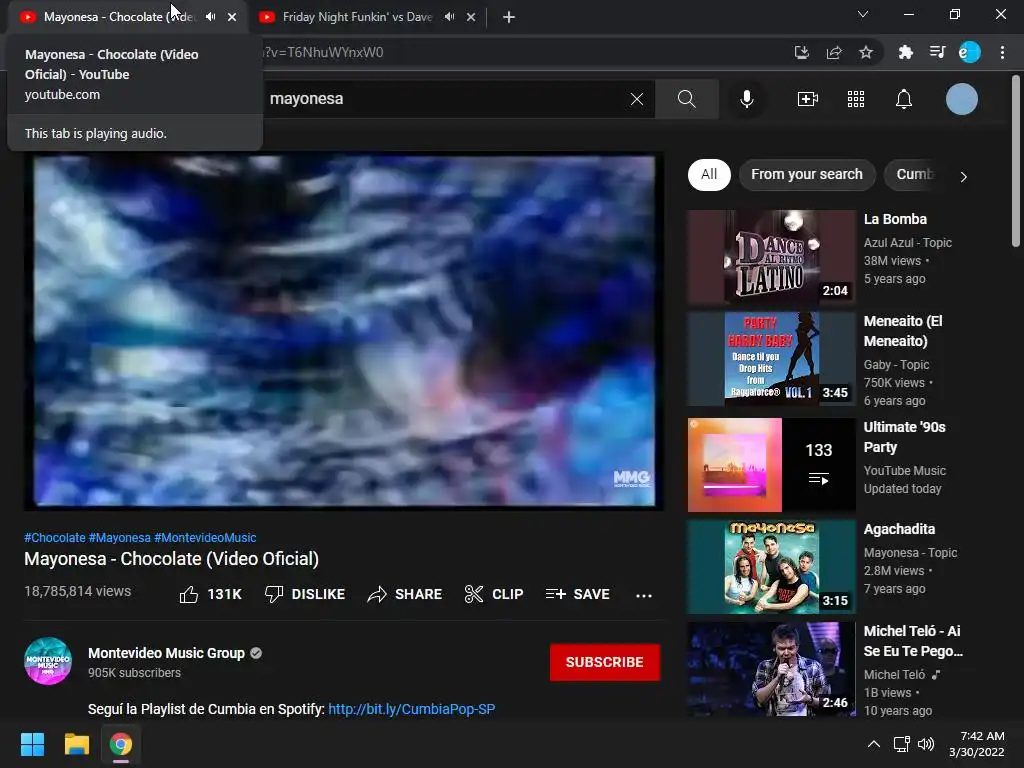
Task: Click the 18,785,814 views text
Action: click(x=78, y=591)
